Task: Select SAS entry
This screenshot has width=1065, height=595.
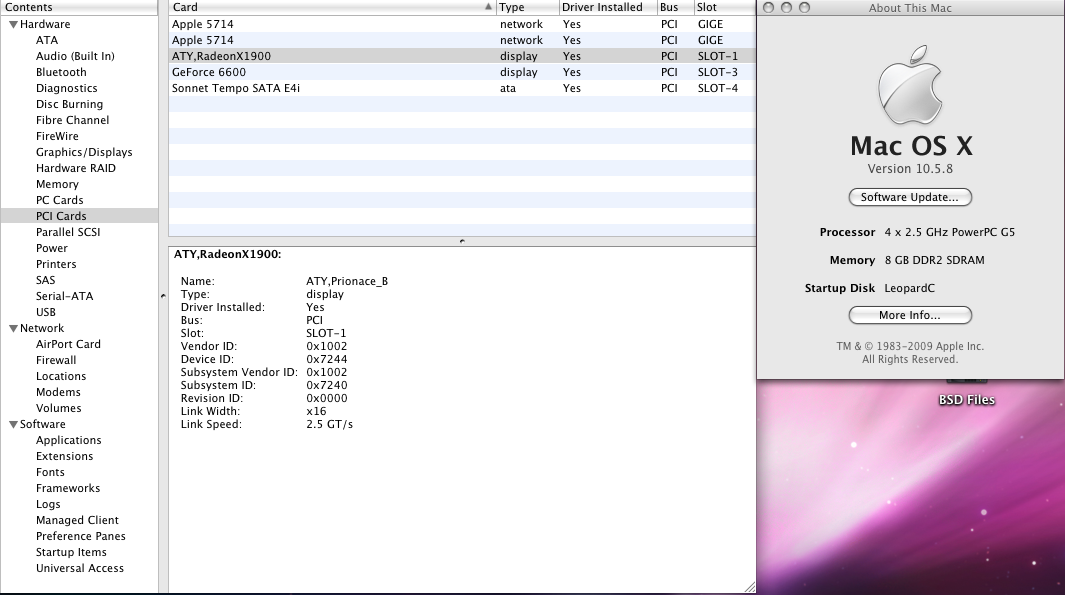Action: tap(46, 280)
